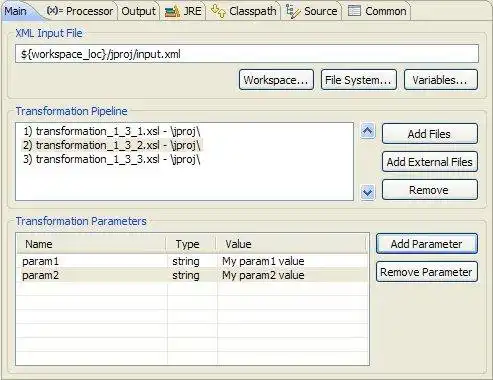This screenshot has width=493, height=380.
Task: Click the Classpath tab's icon
Action: [x=218, y=12]
